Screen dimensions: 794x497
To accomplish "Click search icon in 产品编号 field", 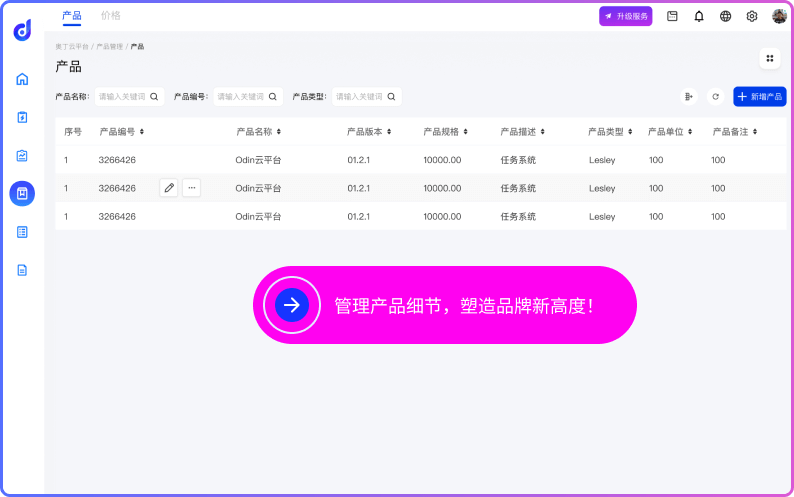I will 272,97.
